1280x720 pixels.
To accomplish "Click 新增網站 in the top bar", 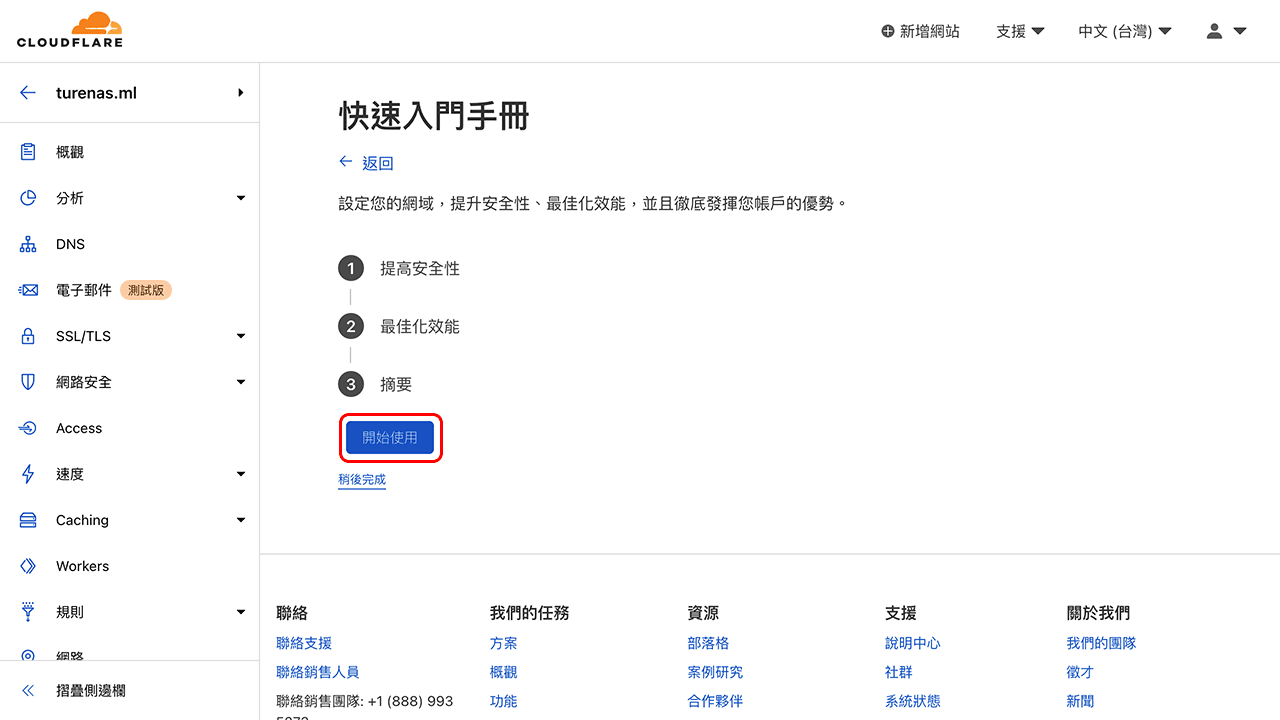I will [920, 31].
